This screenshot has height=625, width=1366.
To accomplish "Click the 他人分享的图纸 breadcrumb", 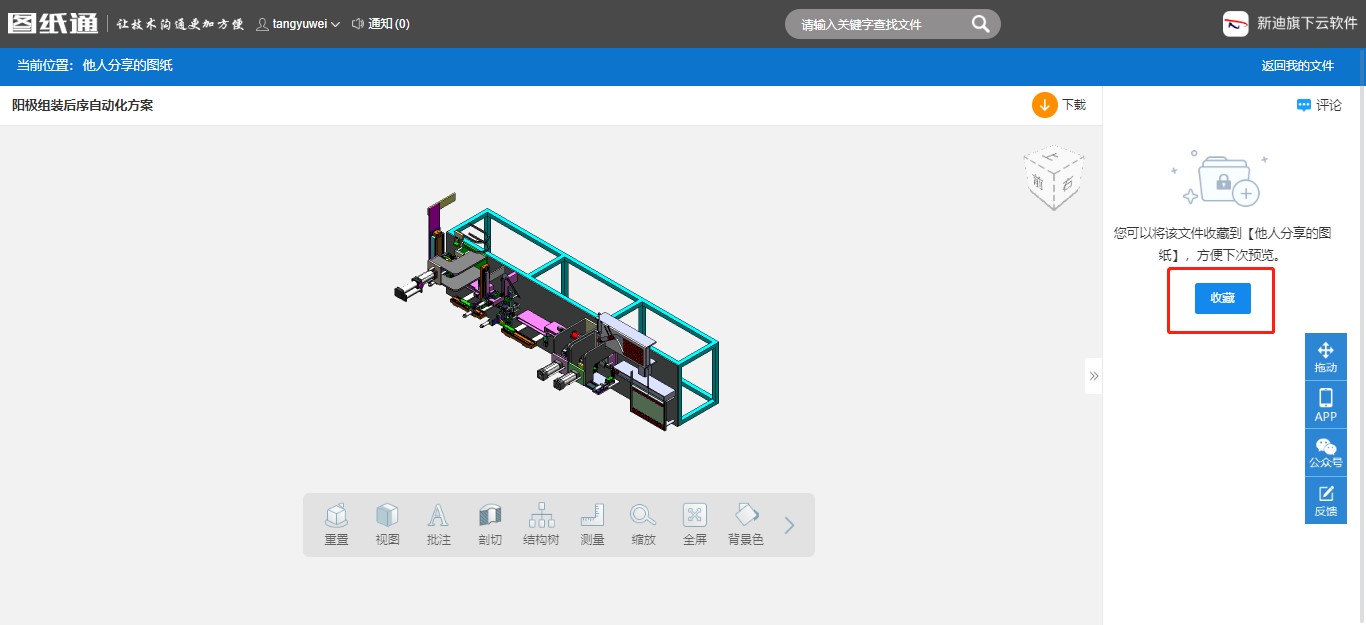I will coord(128,65).
